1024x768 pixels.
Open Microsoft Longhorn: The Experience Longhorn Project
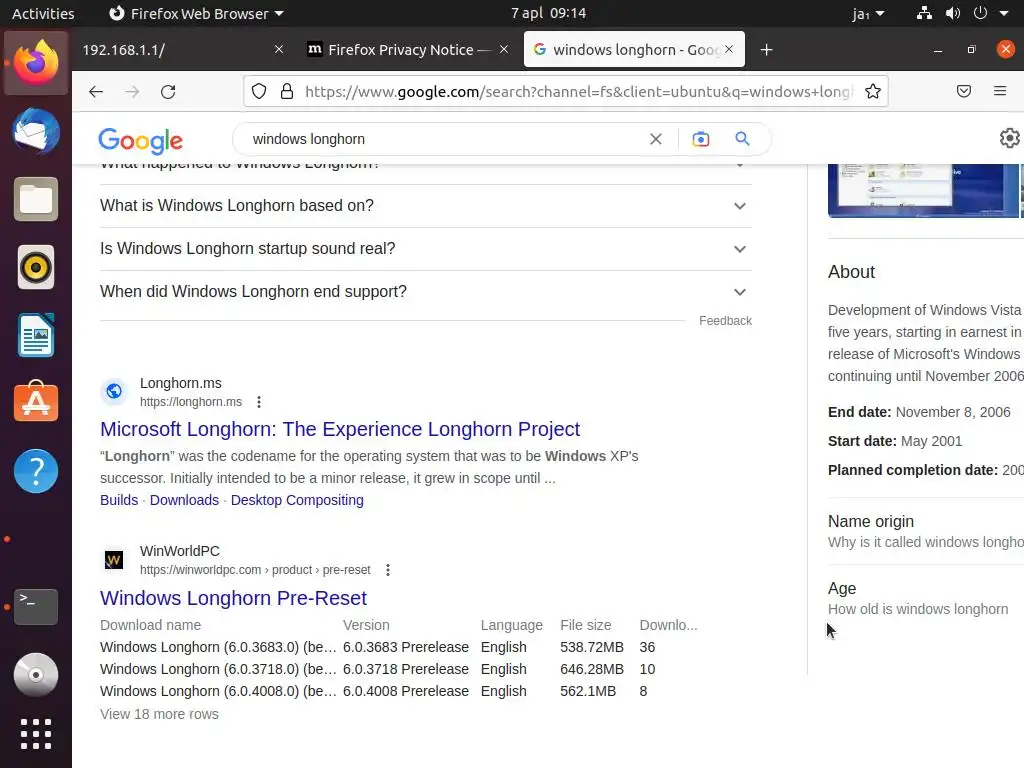point(340,429)
